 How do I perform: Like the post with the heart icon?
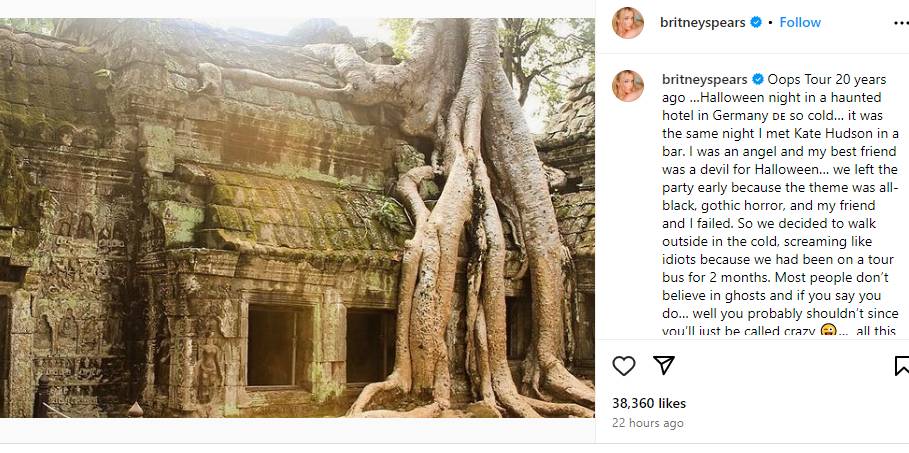[x=624, y=366]
